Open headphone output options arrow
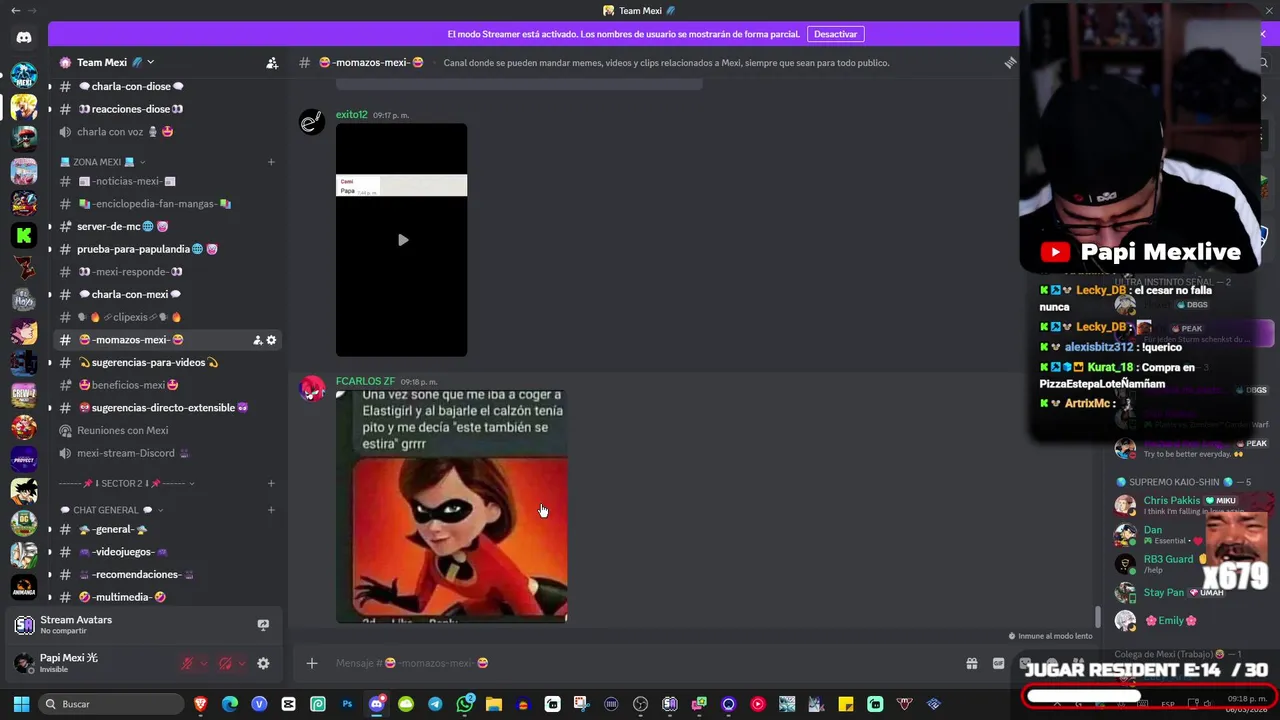The width and height of the screenshot is (1280, 720). 242,663
